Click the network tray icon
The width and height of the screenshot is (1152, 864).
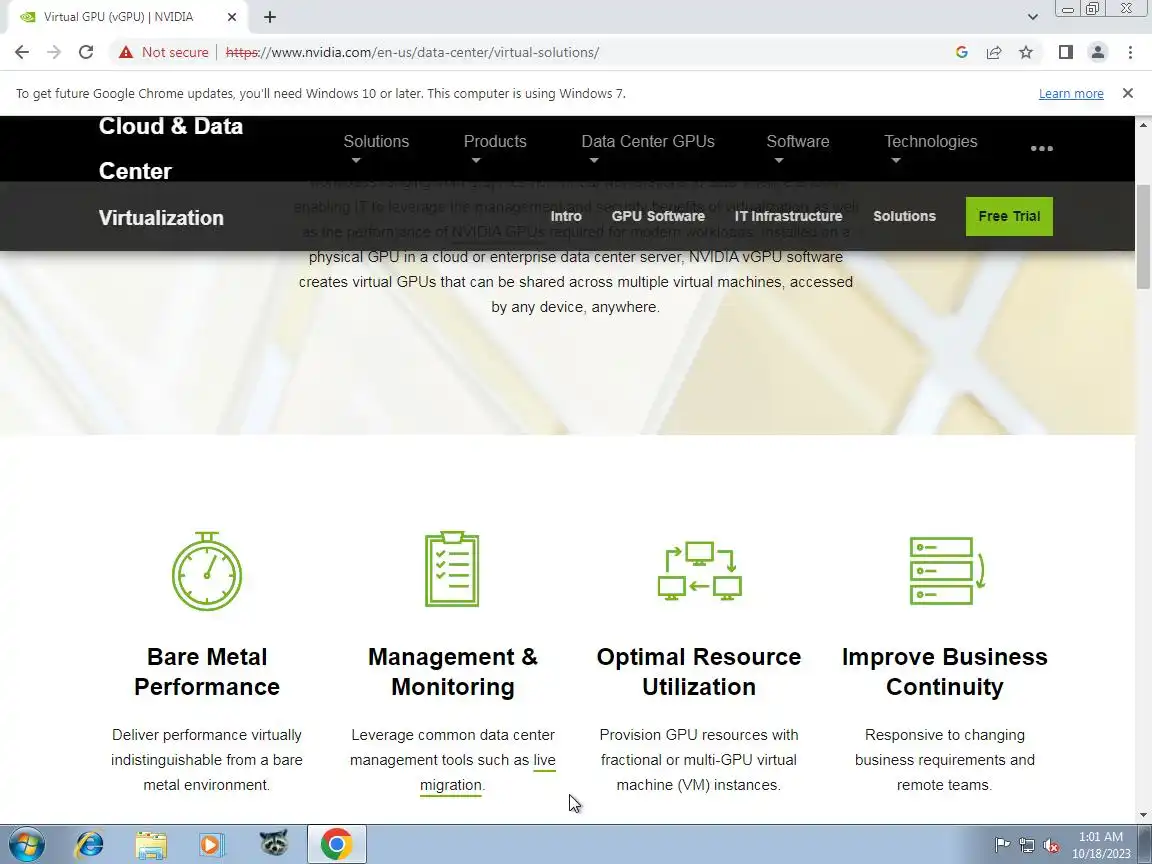(1026, 845)
